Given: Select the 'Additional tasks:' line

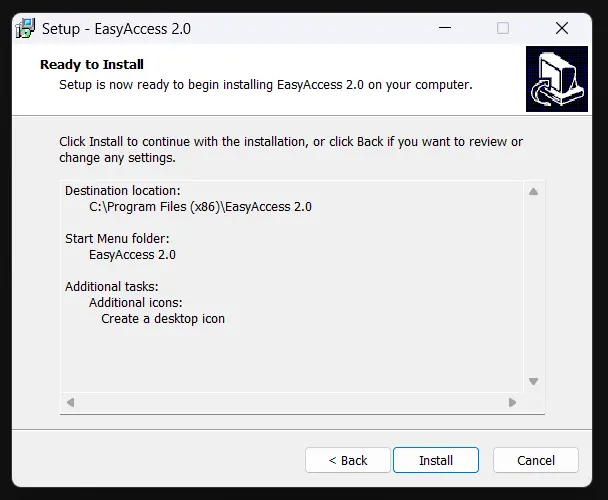Looking at the screenshot, I should click(112, 287).
